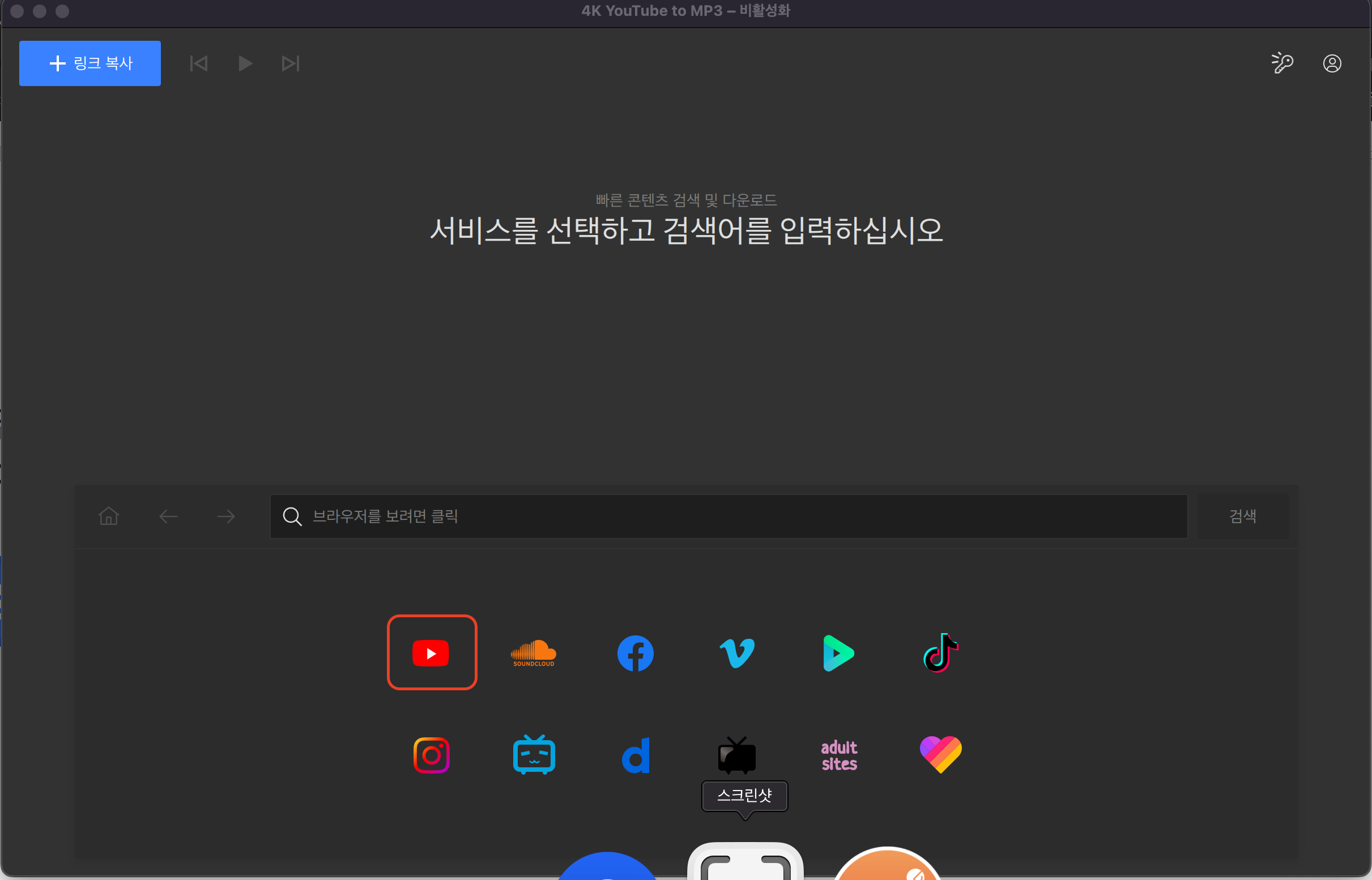Go to browser home page
This screenshot has width=1372, height=880.
(109, 516)
